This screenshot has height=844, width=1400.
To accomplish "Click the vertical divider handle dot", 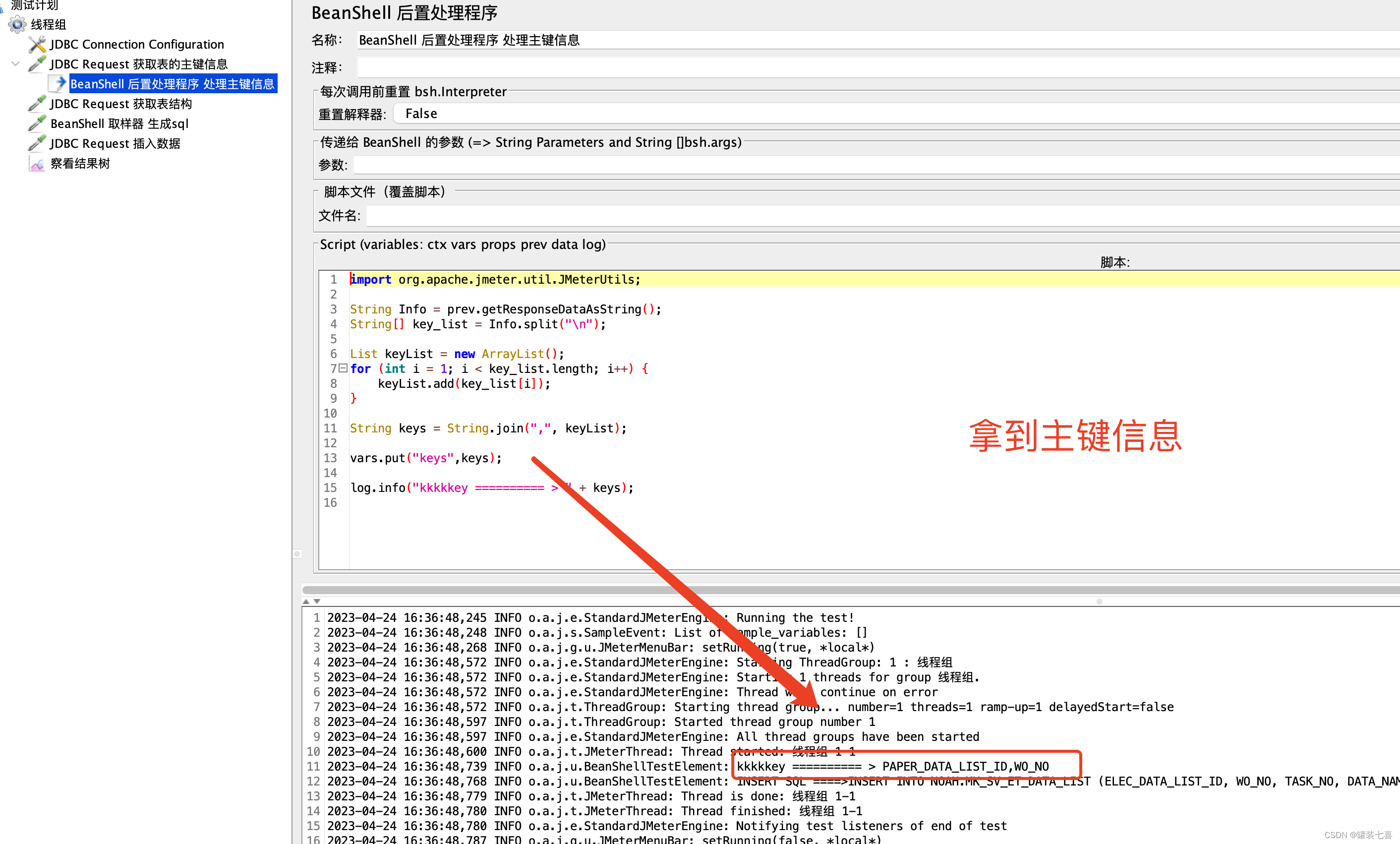I will pyautogui.click(x=296, y=553).
